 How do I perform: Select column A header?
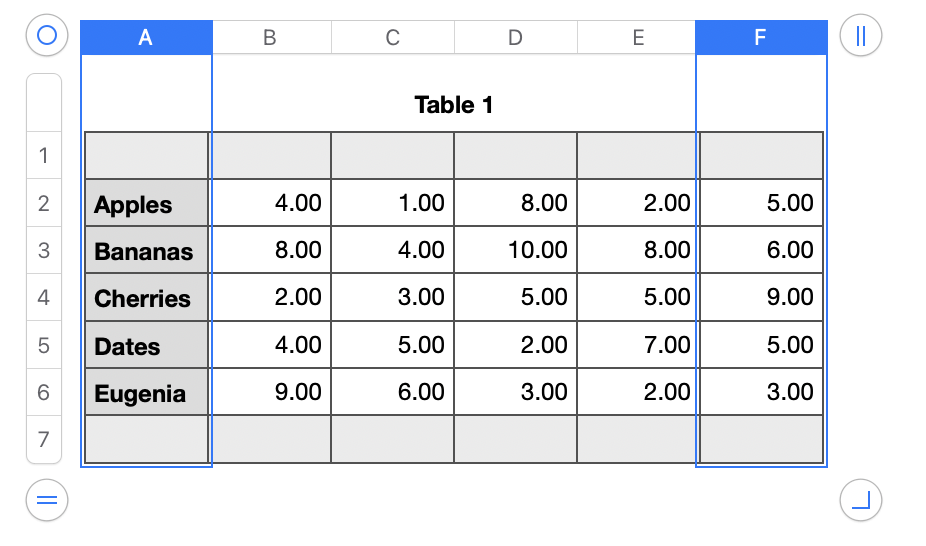coord(146,38)
